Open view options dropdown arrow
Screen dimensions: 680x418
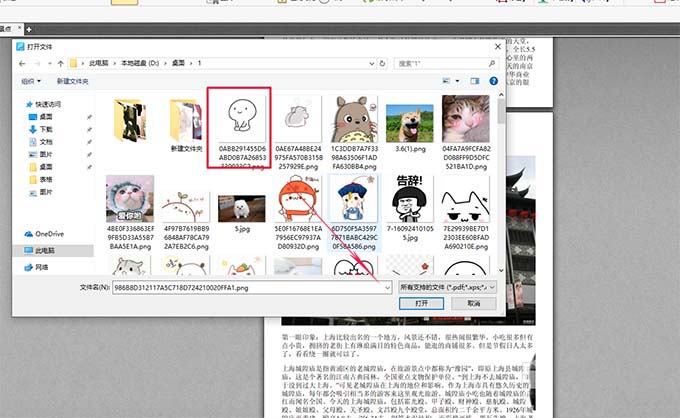tap(457, 81)
